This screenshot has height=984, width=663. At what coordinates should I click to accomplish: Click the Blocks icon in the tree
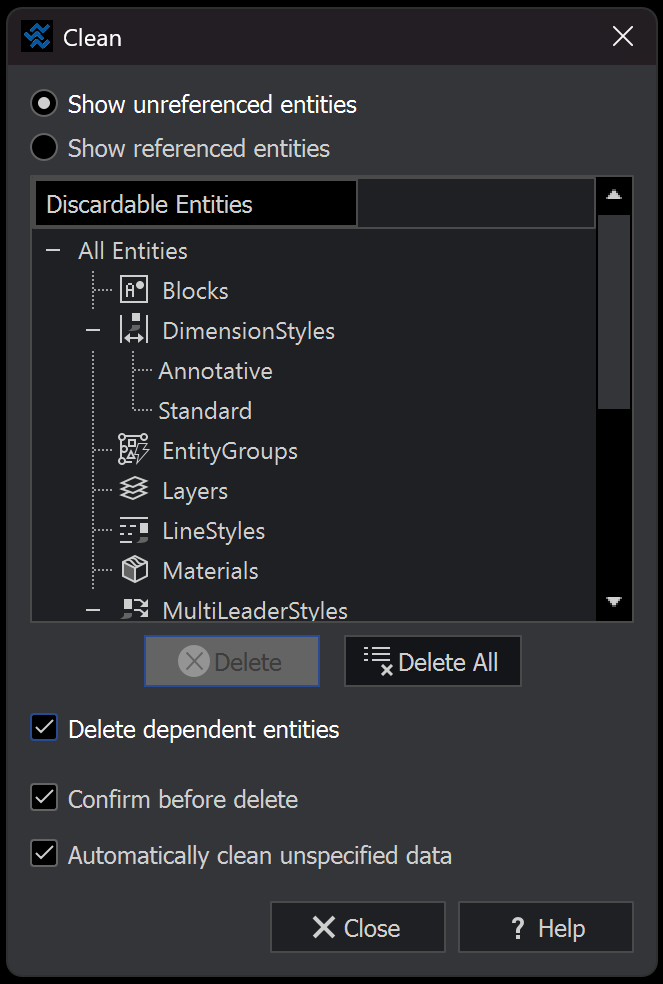(134, 289)
